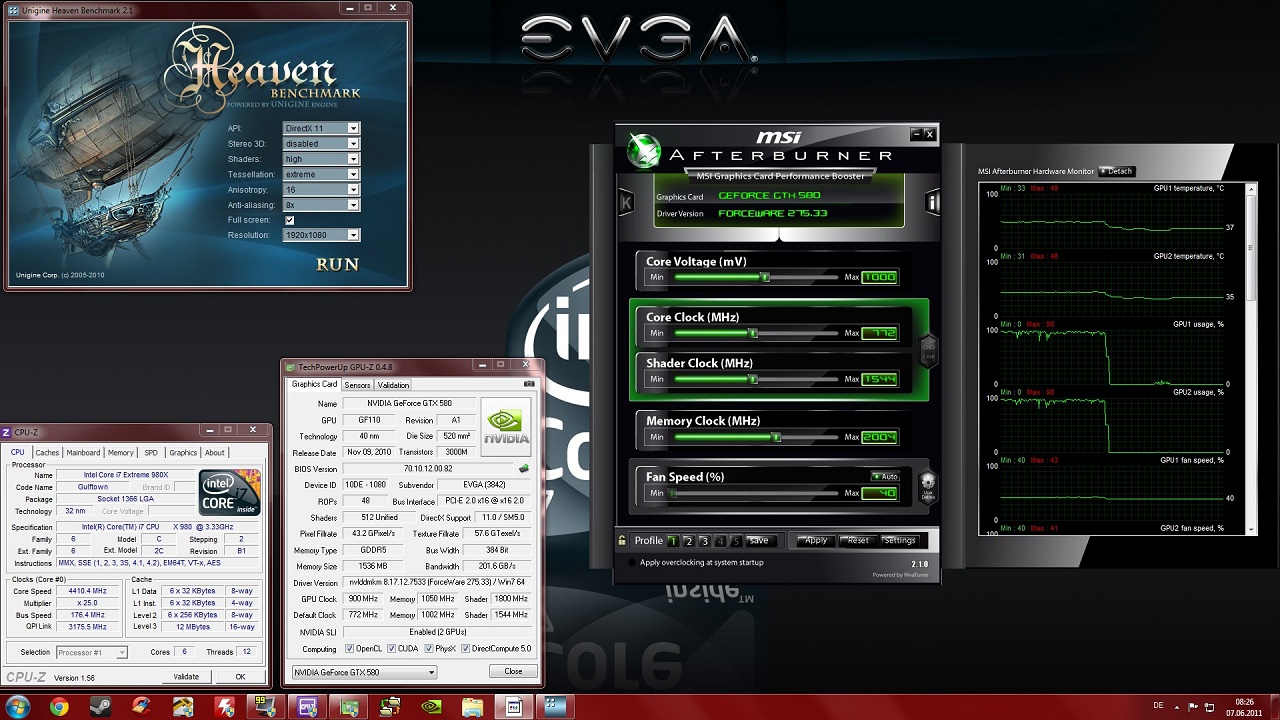The width and height of the screenshot is (1280, 720).
Task: Toggle the Fan Speed Auto button
Action: point(884,476)
